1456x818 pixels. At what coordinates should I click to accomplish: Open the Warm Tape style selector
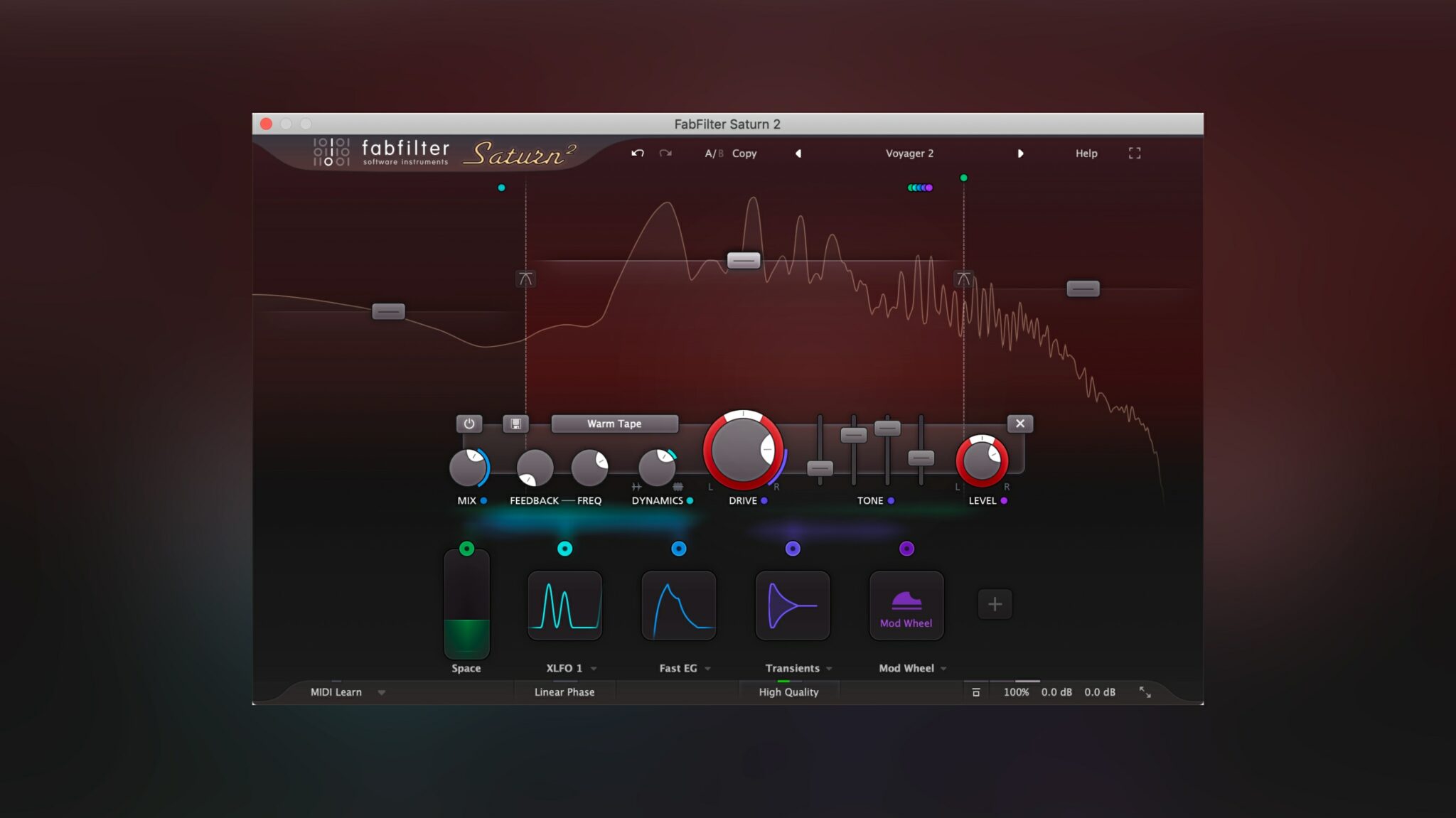[614, 424]
